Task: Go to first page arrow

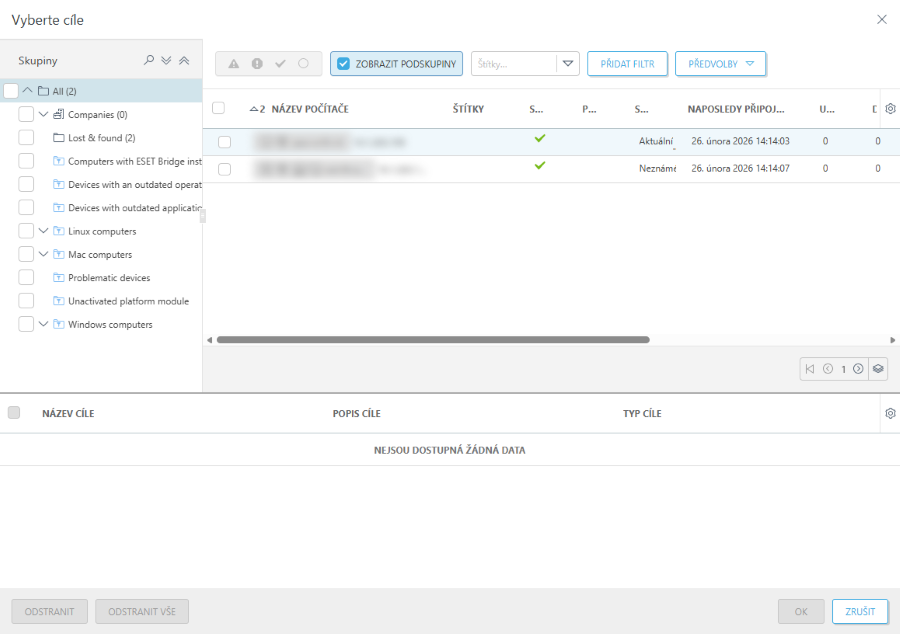Action: coord(810,369)
